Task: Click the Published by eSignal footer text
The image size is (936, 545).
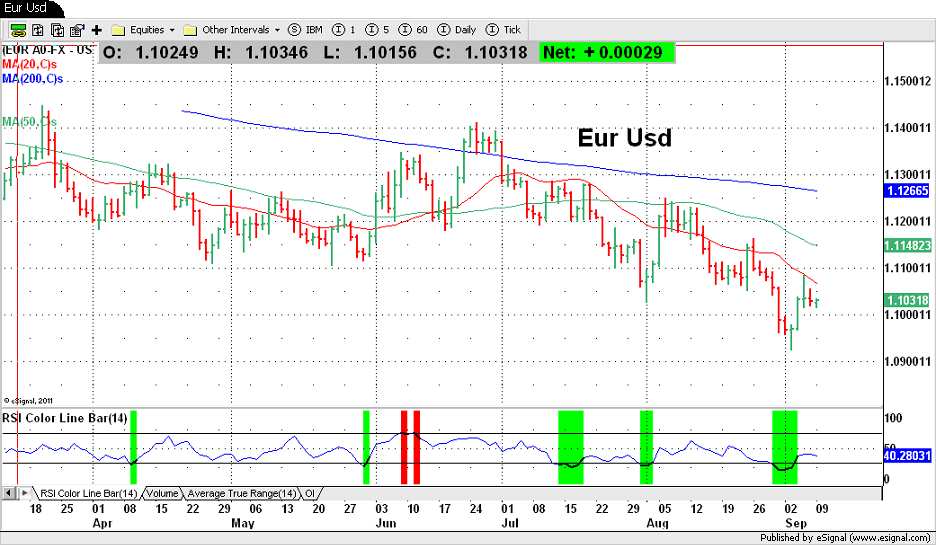Action: click(844, 538)
